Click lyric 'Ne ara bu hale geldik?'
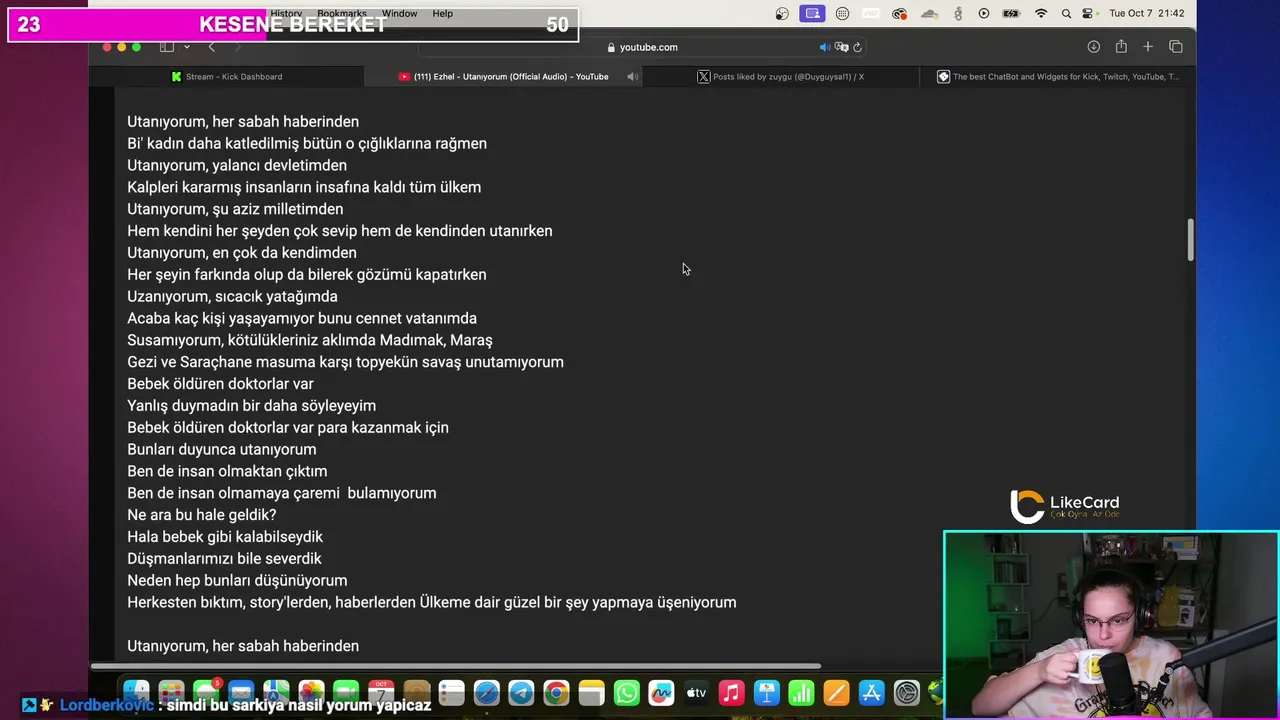Viewport: 1280px width, 720px height. pos(201,515)
